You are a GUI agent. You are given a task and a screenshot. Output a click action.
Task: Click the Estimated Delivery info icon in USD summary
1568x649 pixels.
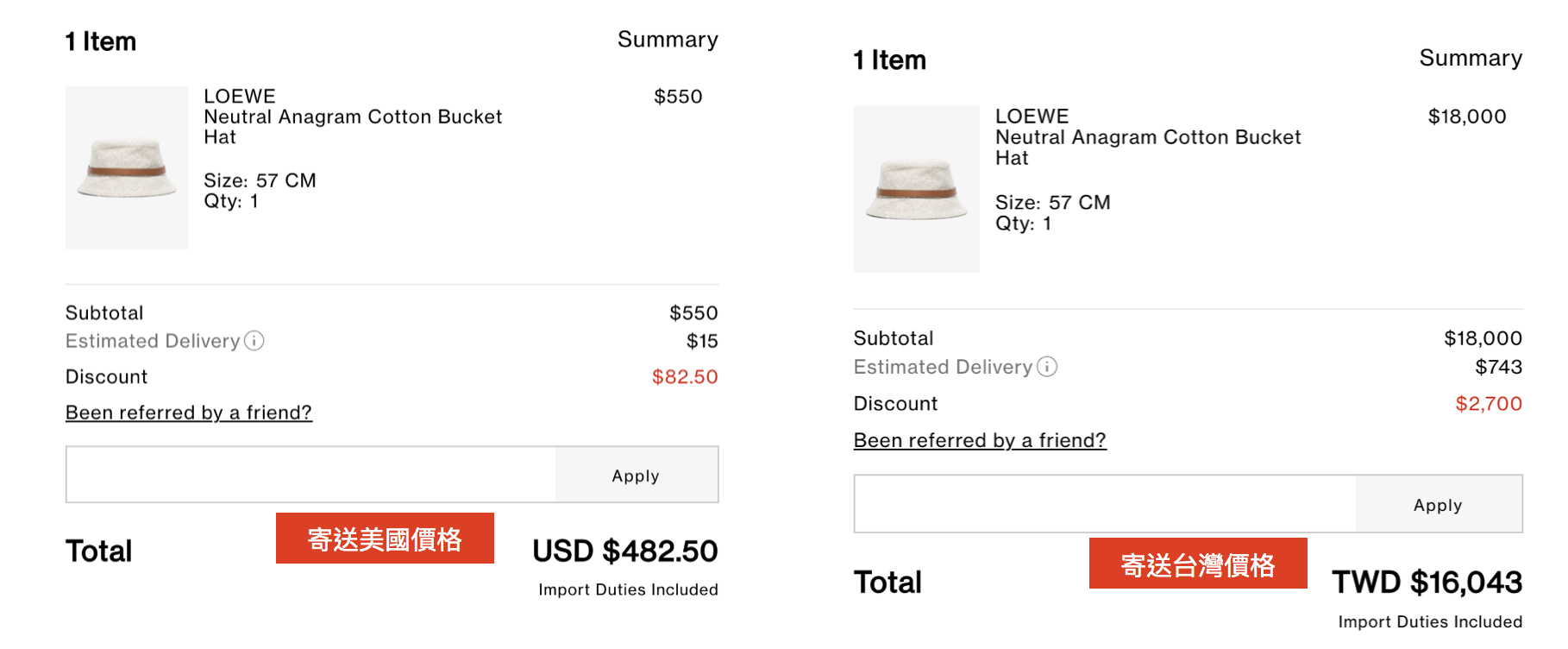254,341
